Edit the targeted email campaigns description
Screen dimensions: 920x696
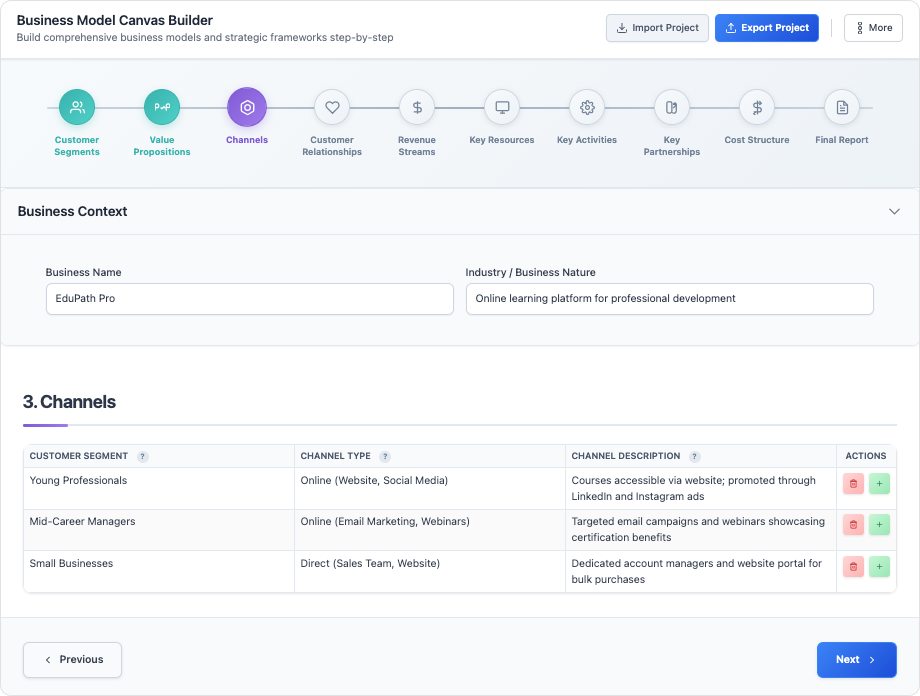point(701,529)
